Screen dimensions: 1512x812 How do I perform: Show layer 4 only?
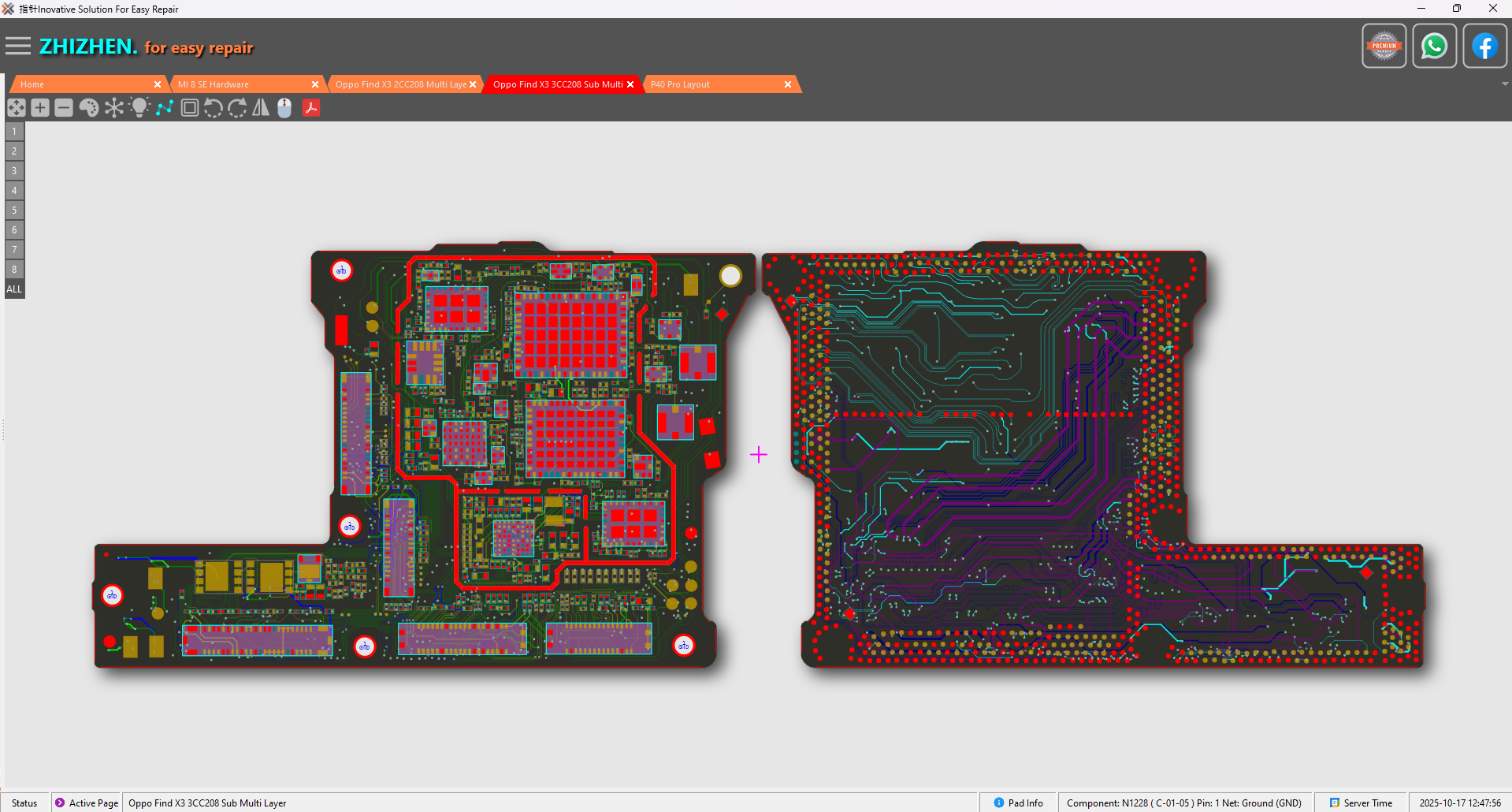pos(14,191)
